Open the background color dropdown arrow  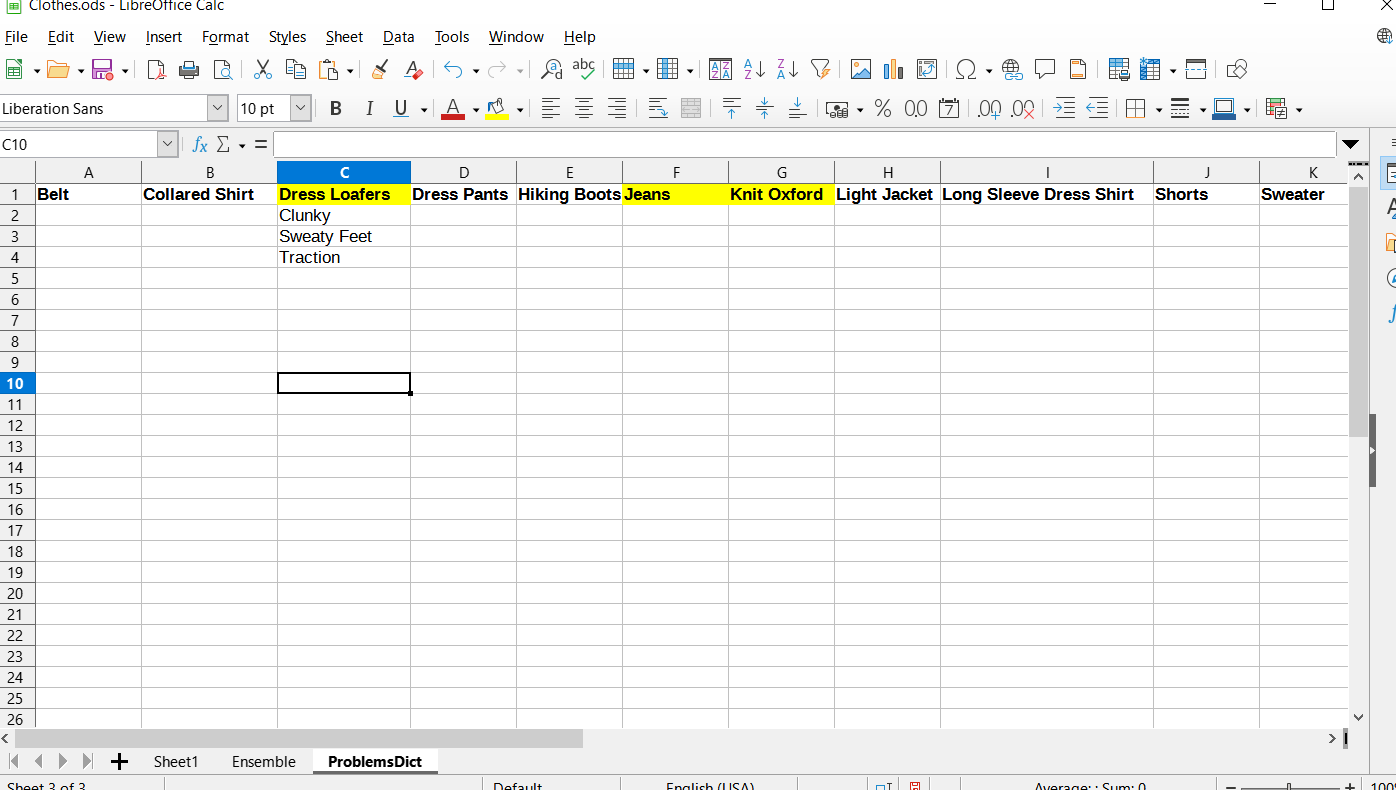[x=520, y=109]
